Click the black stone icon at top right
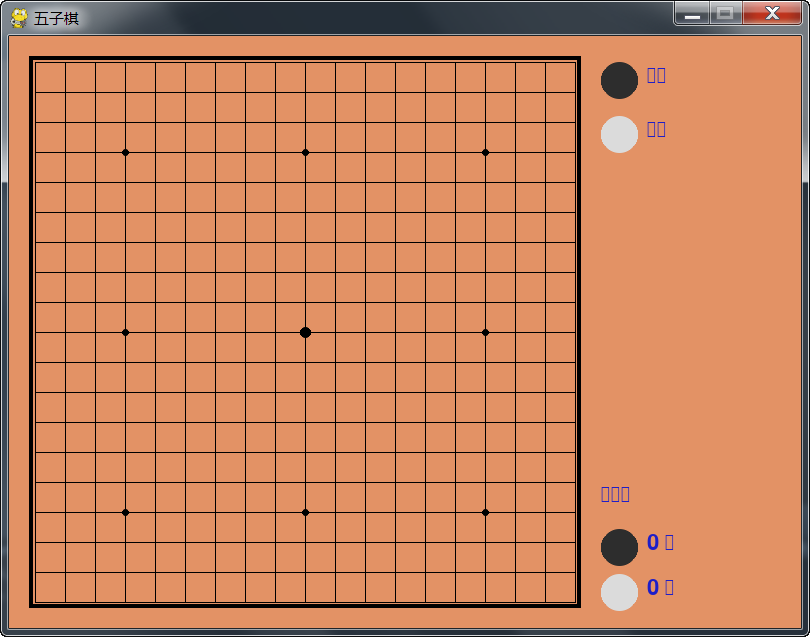 619,81
